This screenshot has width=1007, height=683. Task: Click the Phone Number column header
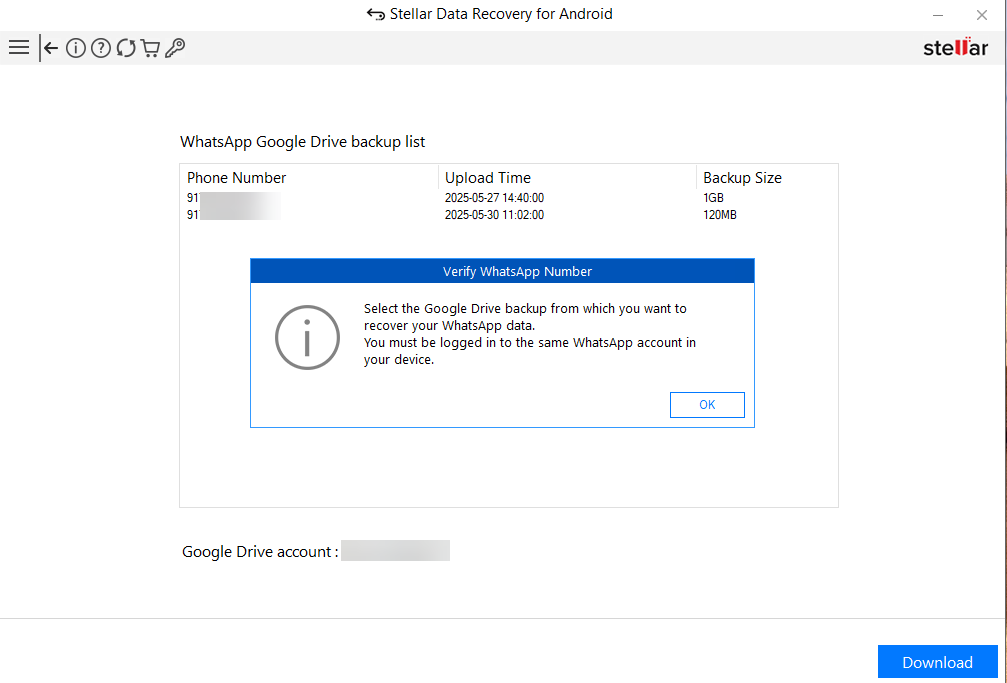coord(237,178)
